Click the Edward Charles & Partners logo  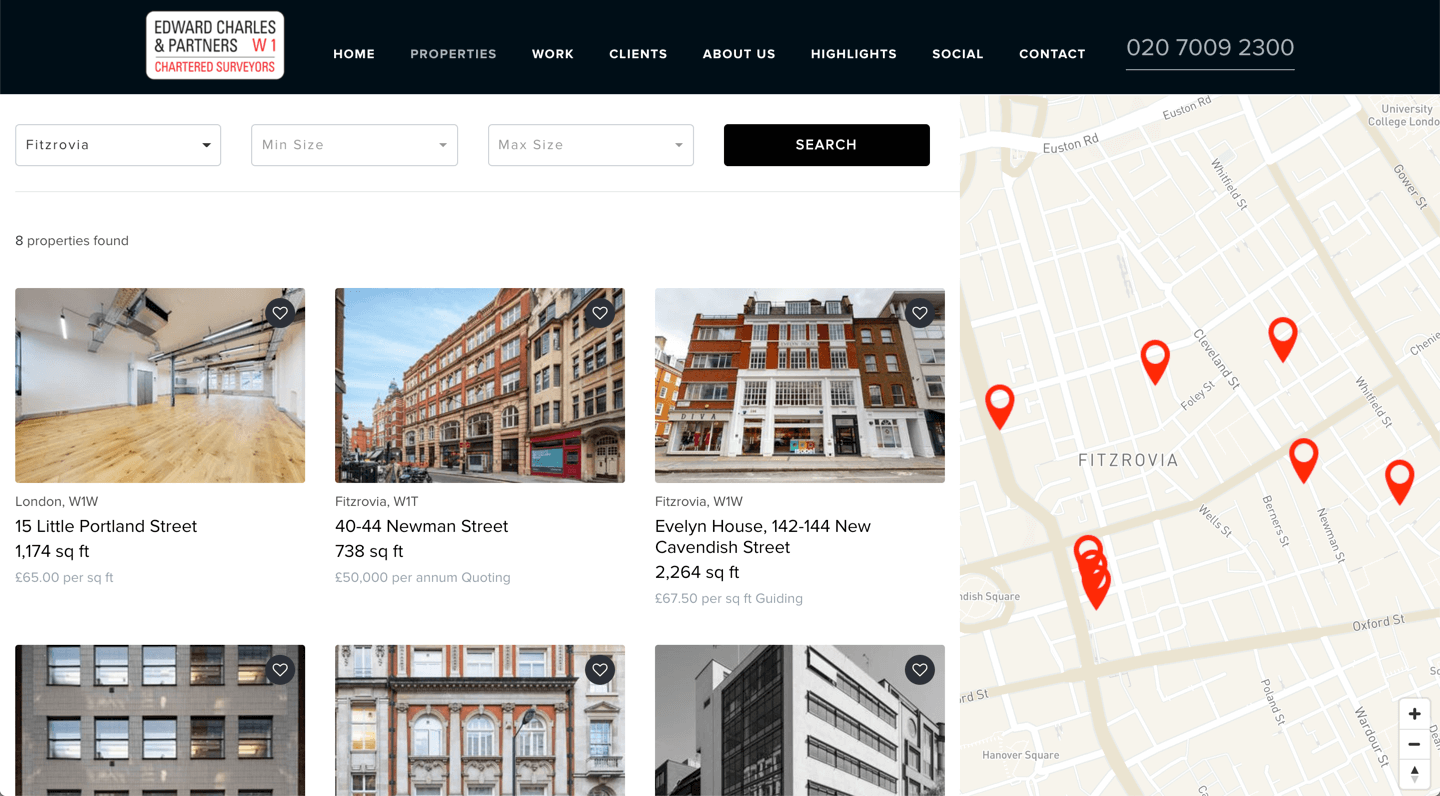(215, 46)
